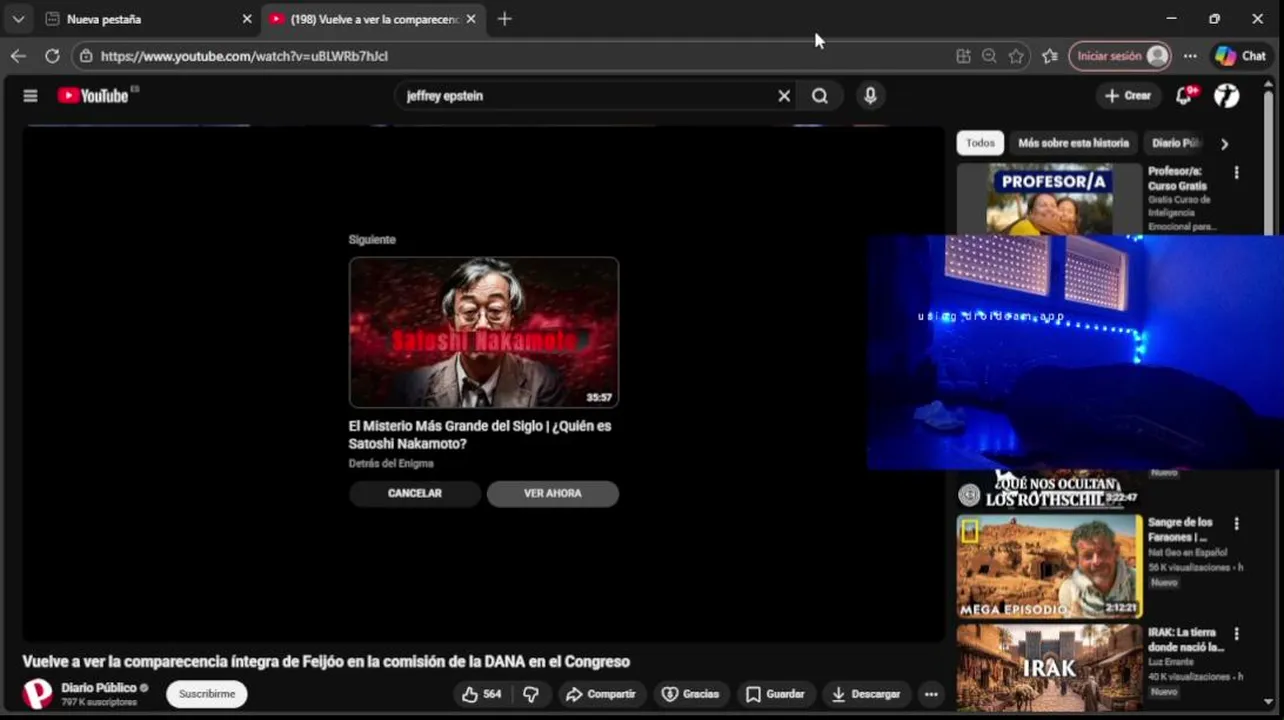Save the video with Guardar

(775, 694)
